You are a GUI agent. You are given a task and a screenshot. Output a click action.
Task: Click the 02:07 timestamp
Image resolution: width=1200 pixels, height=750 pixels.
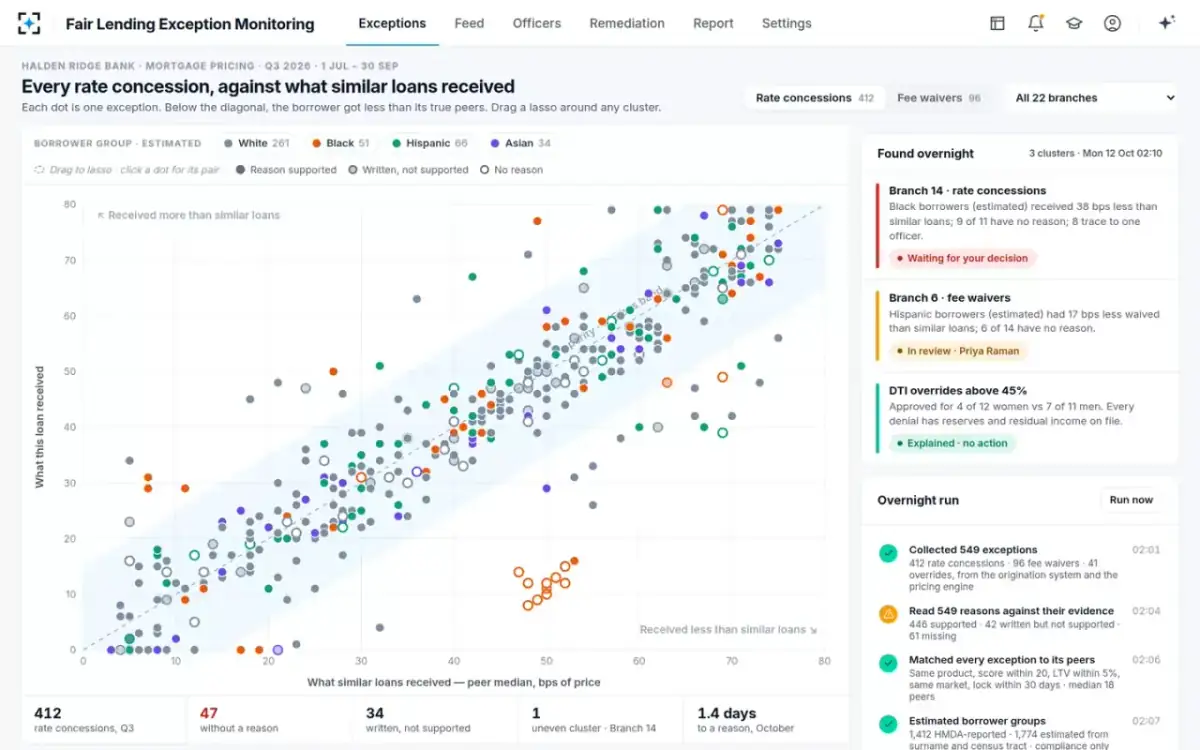coord(1146,721)
